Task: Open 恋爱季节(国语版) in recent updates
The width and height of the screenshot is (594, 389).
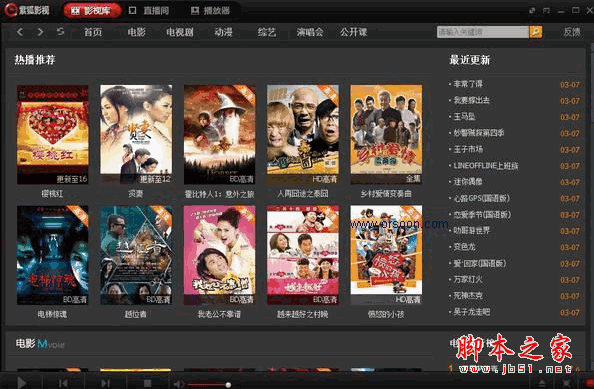Action: (x=482, y=214)
